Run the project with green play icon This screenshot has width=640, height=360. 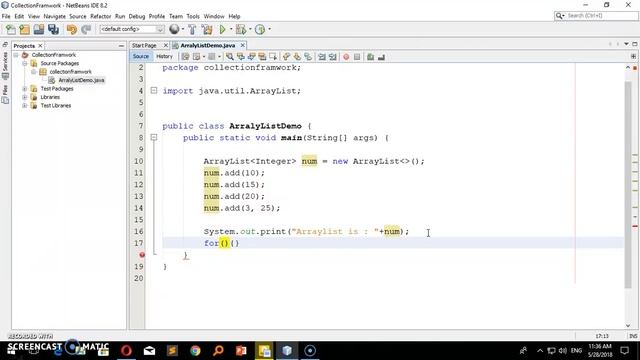point(222,29)
